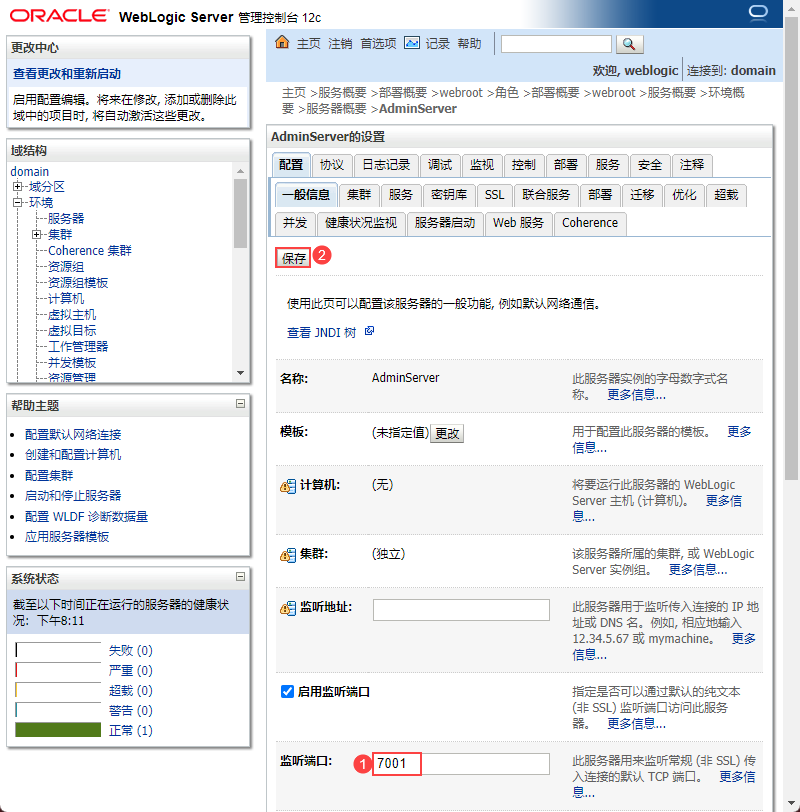Select the 超载 sub-tab
Viewport: 800px width, 812px height.
(x=726, y=195)
